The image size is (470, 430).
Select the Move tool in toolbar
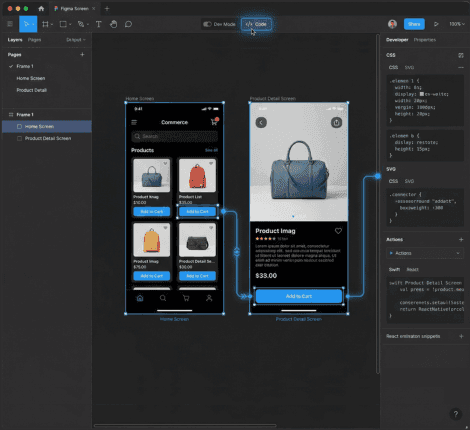28,24
